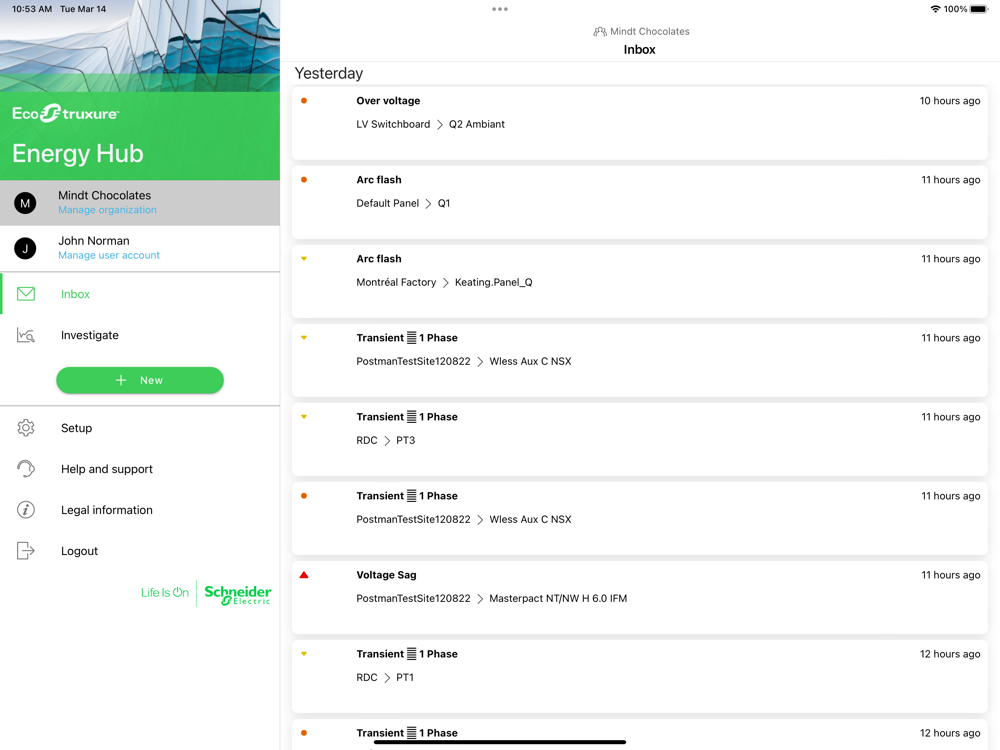Open the Arc flash Default Panel alarm
Image resolution: width=1000 pixels, height=750 pixels.
640,202
